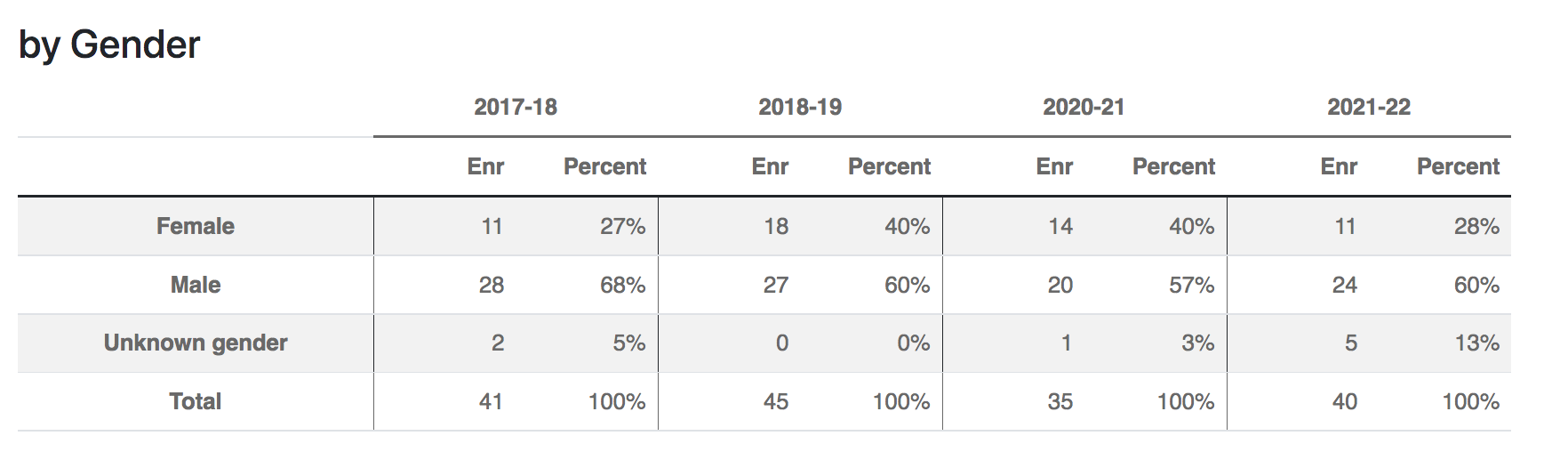Image resolution: width=1568 pixels, height=468 pixels.
Task: Select the Female row label
Action: (196, 226)
